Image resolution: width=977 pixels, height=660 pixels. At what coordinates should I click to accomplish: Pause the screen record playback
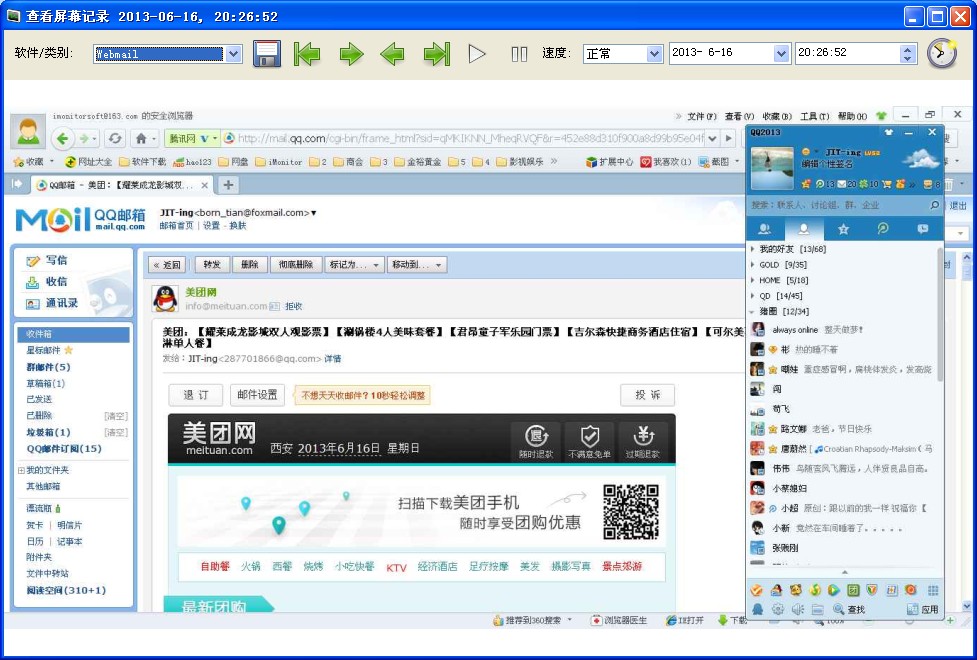[x=519, y=54]
